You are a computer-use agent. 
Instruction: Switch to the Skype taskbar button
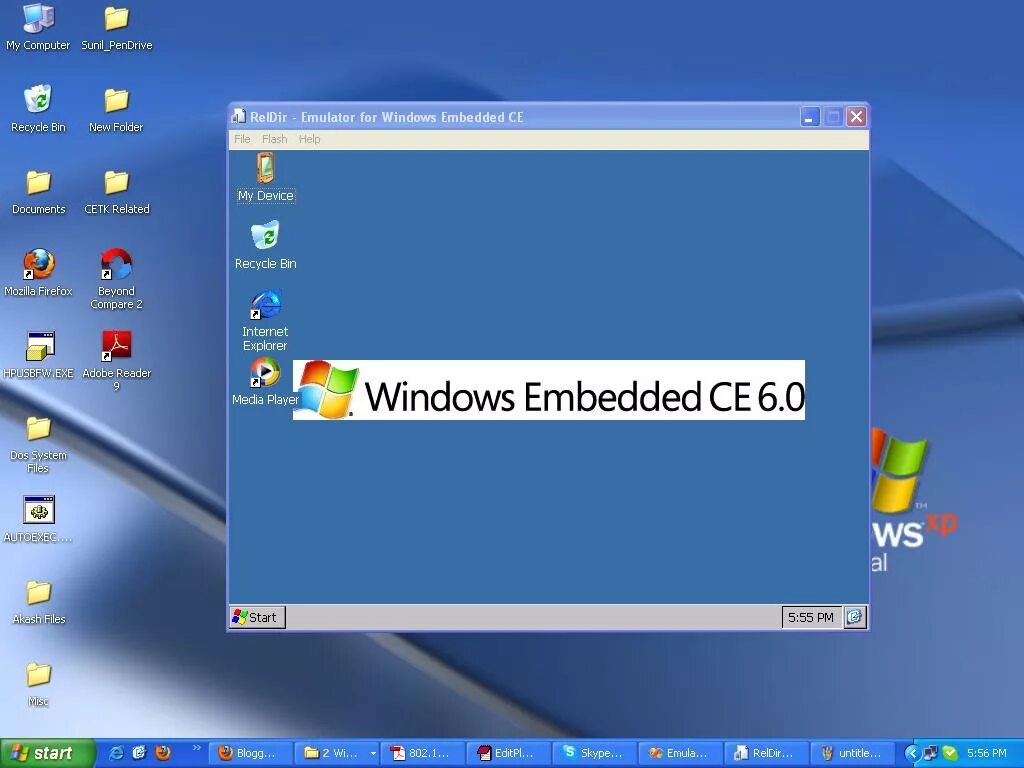[x=594, y=753]
